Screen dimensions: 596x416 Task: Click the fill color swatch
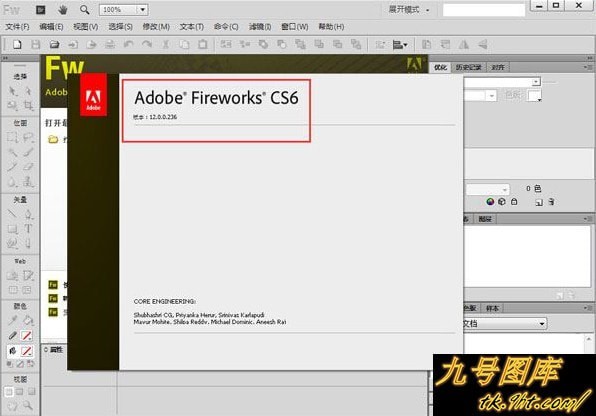pyautogui.click(x=26, y=351)
